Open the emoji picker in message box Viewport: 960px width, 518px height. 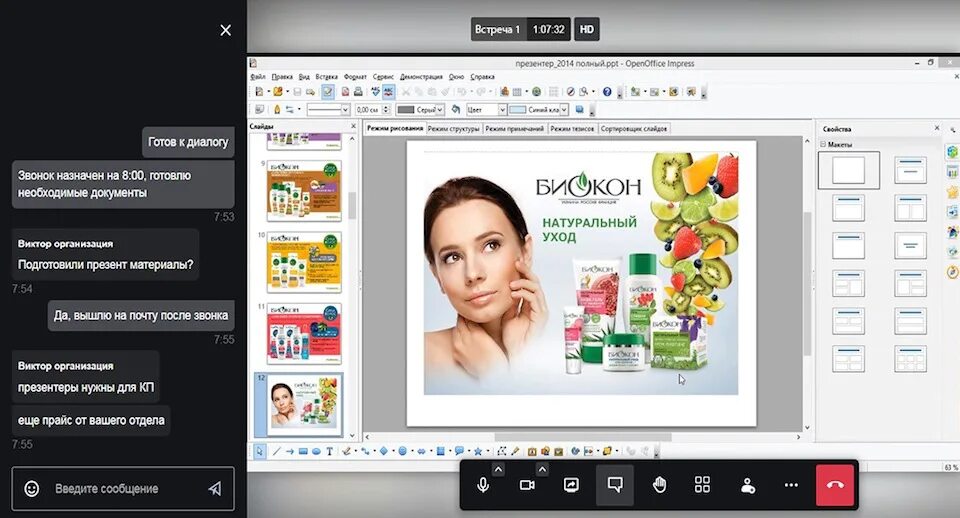pyautogui.click(x=32, y=489)
